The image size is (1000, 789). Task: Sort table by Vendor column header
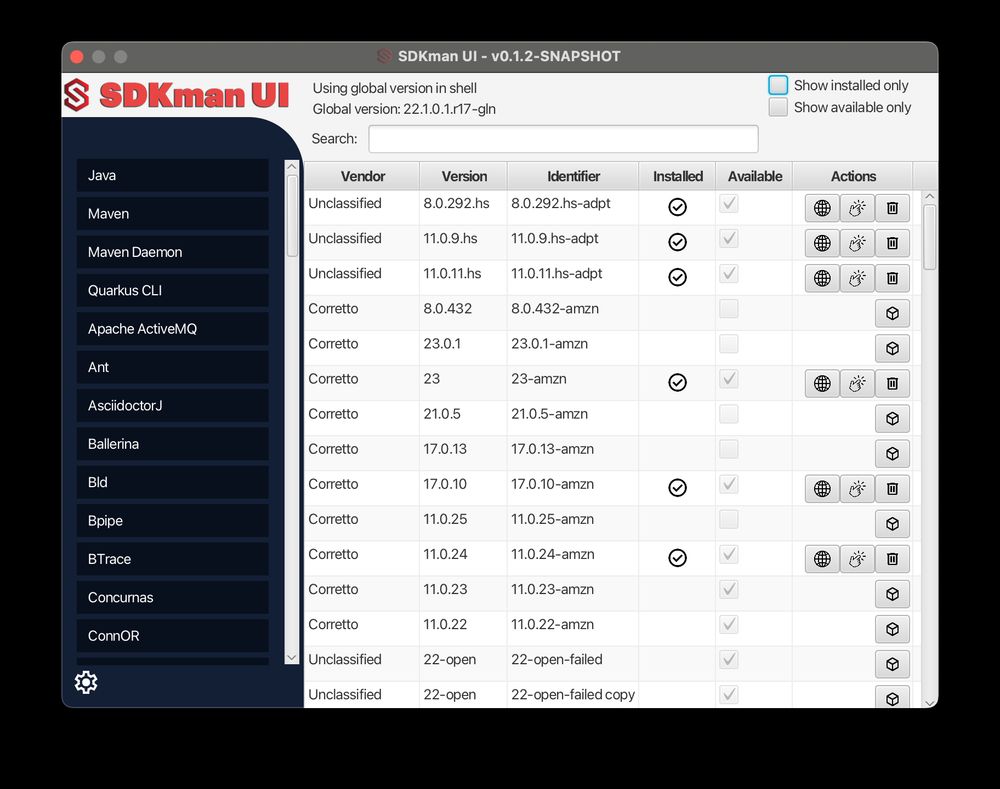pyautogui.click(x=362, y=176)
